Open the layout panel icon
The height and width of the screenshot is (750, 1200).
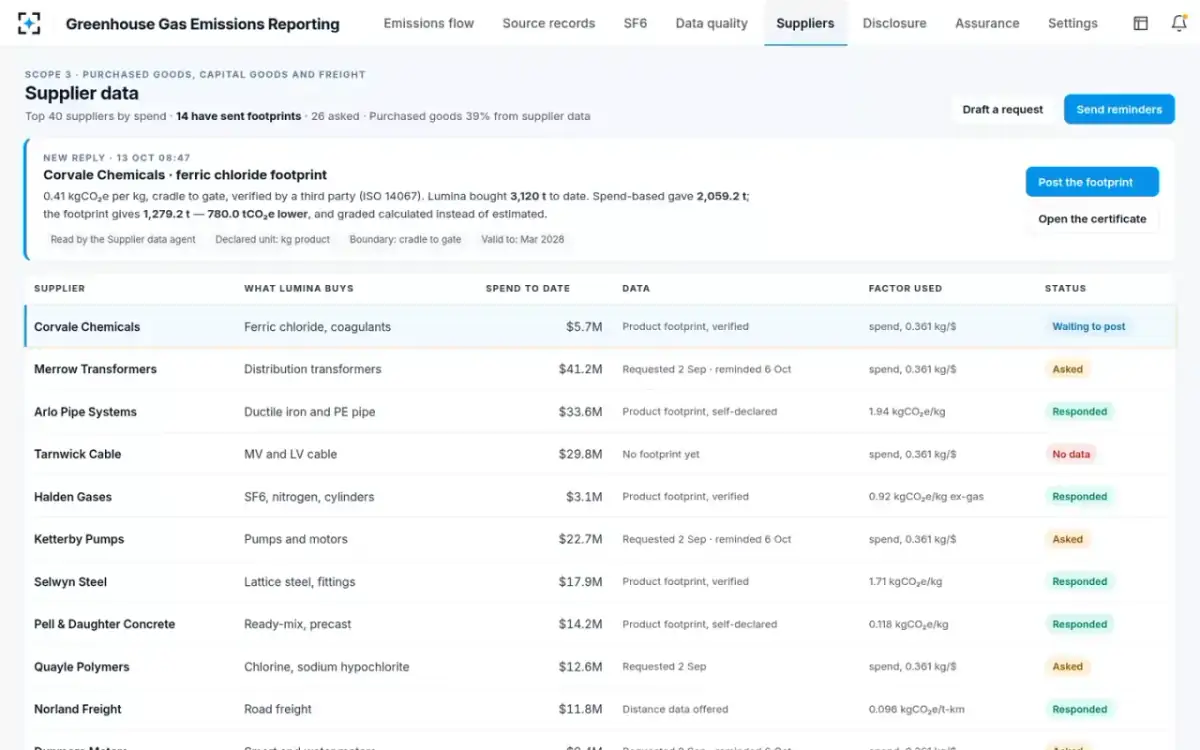(1140, 23)
